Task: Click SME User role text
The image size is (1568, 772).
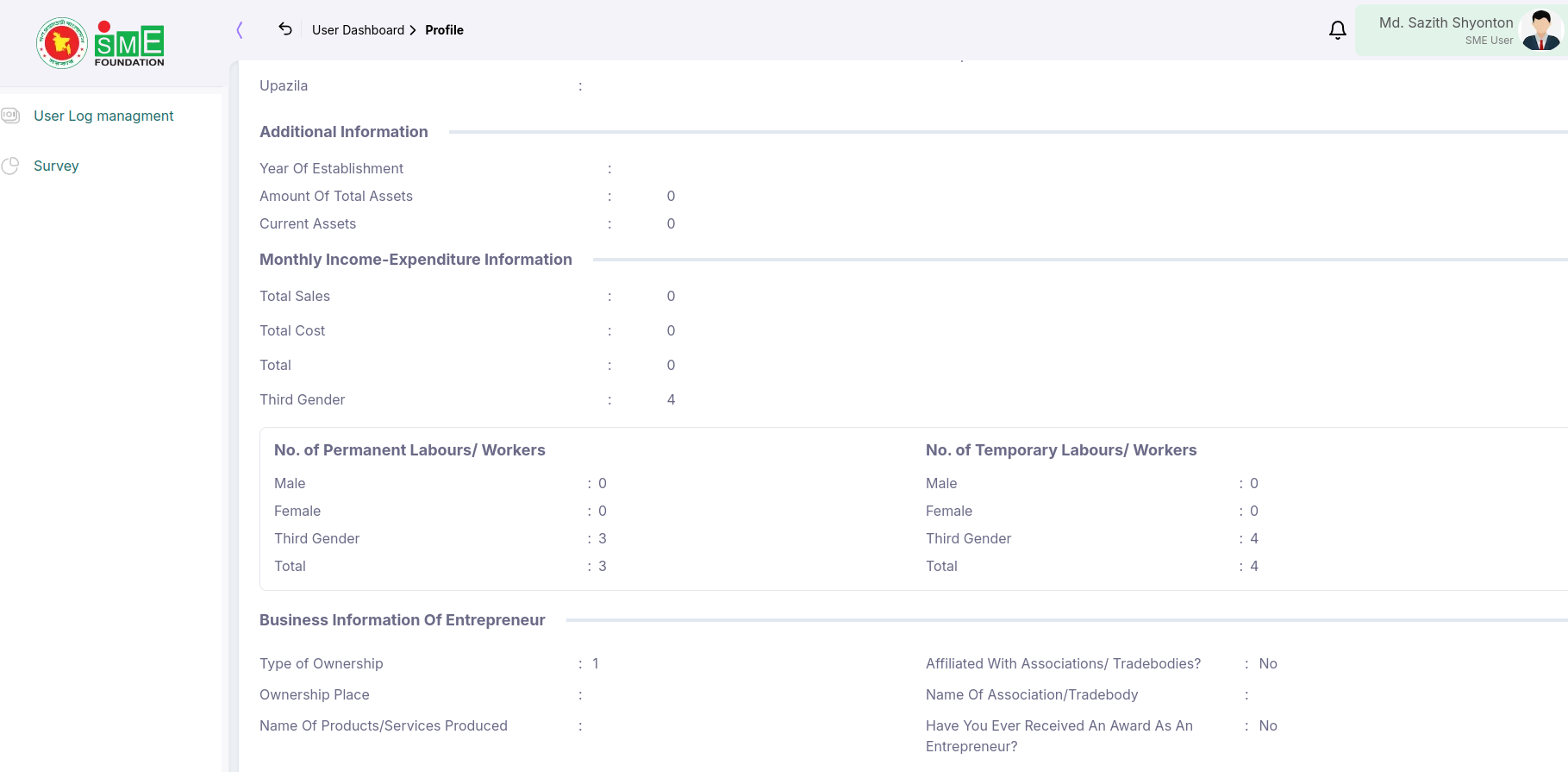Action: tap(1489, 41)
